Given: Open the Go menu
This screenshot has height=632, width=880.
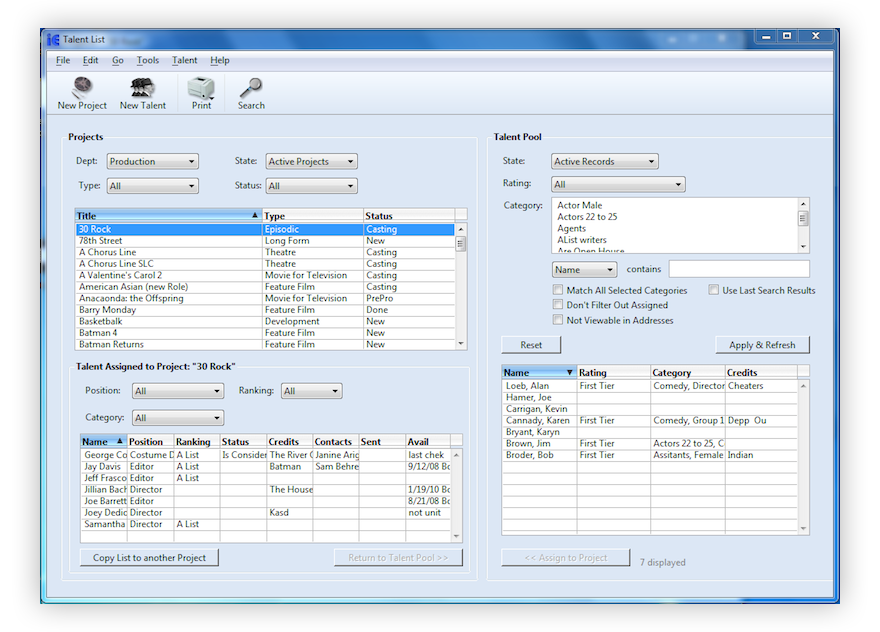Looking at the screenshot, I should (x=117, y=60).
